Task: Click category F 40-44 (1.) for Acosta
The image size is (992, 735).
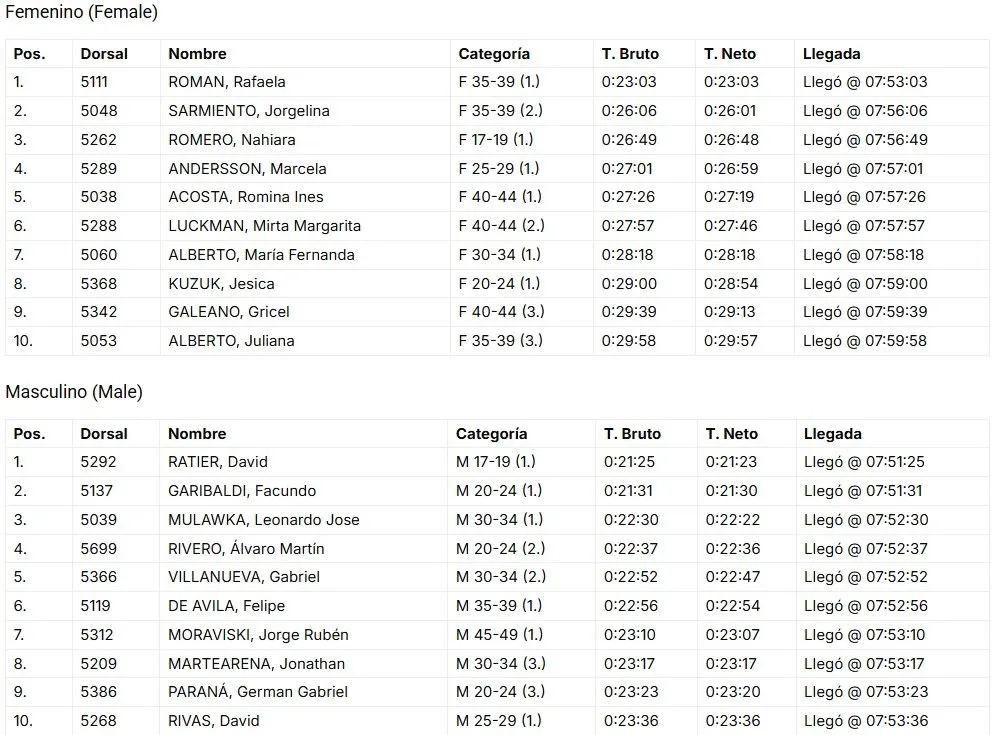Action: (500, 197)
